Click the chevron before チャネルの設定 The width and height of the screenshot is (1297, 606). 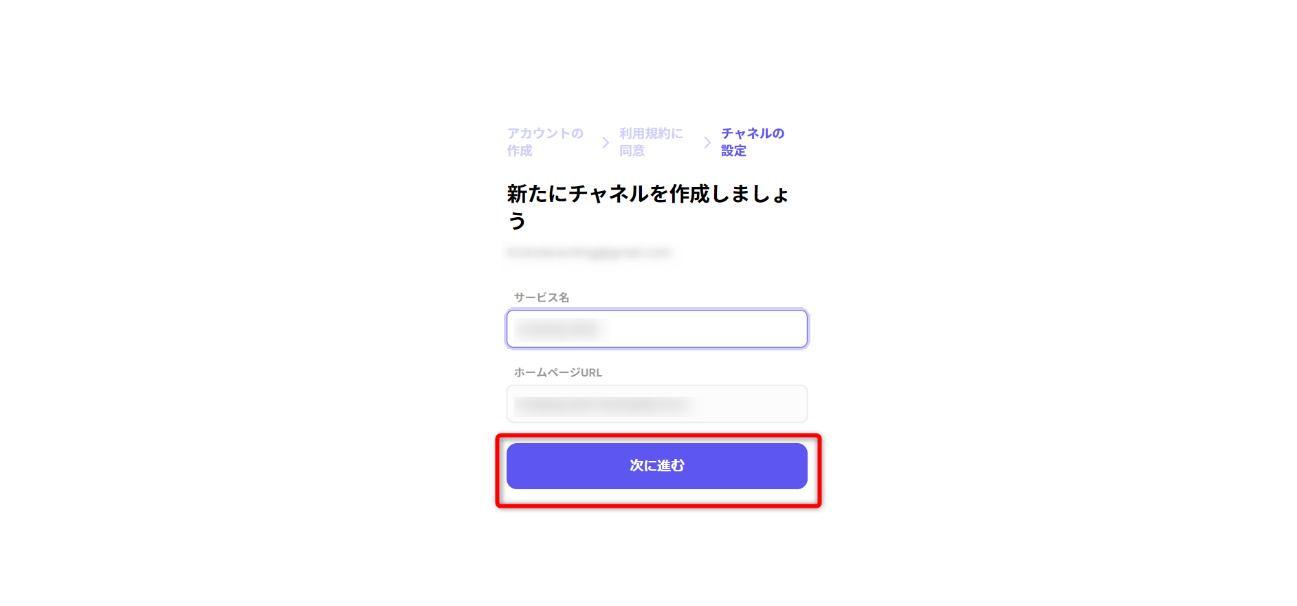pyautogui.click(x=707, y=143)
